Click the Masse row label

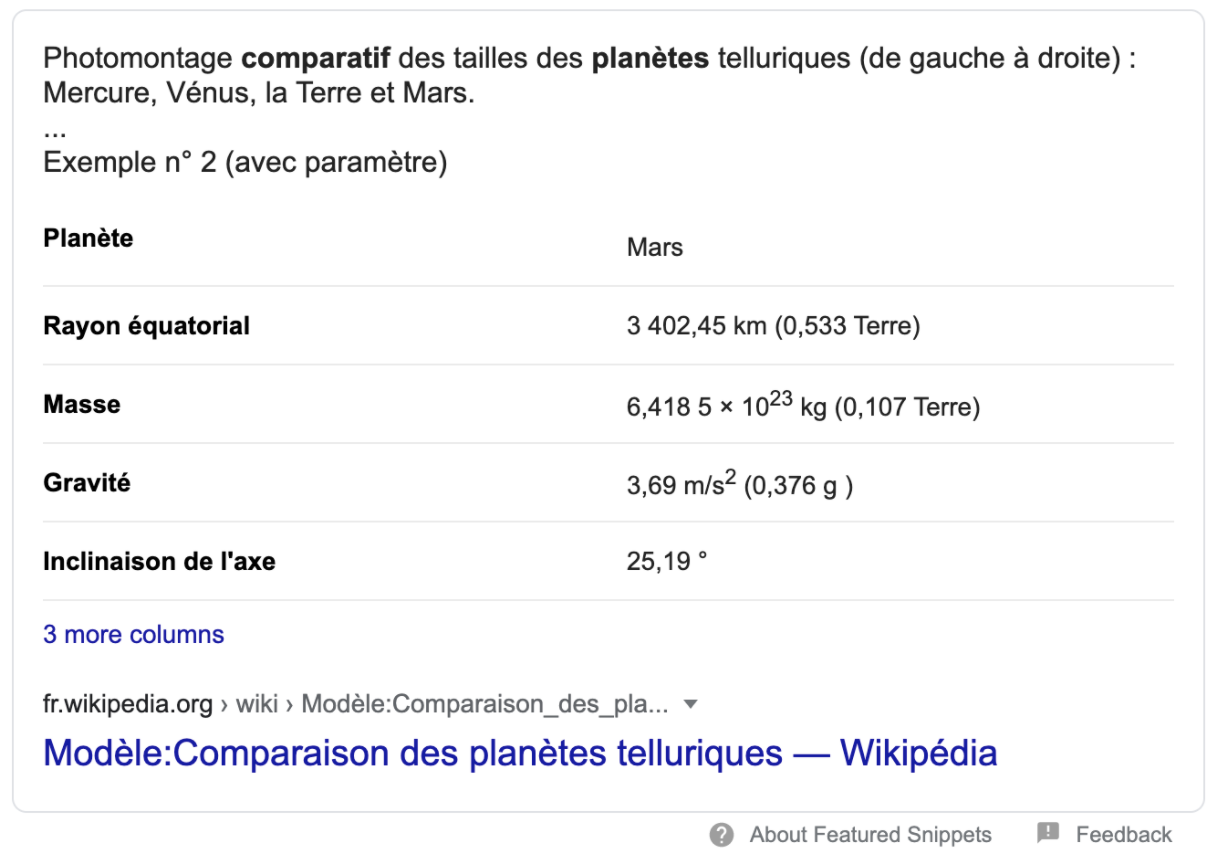(x=82, y=405)
